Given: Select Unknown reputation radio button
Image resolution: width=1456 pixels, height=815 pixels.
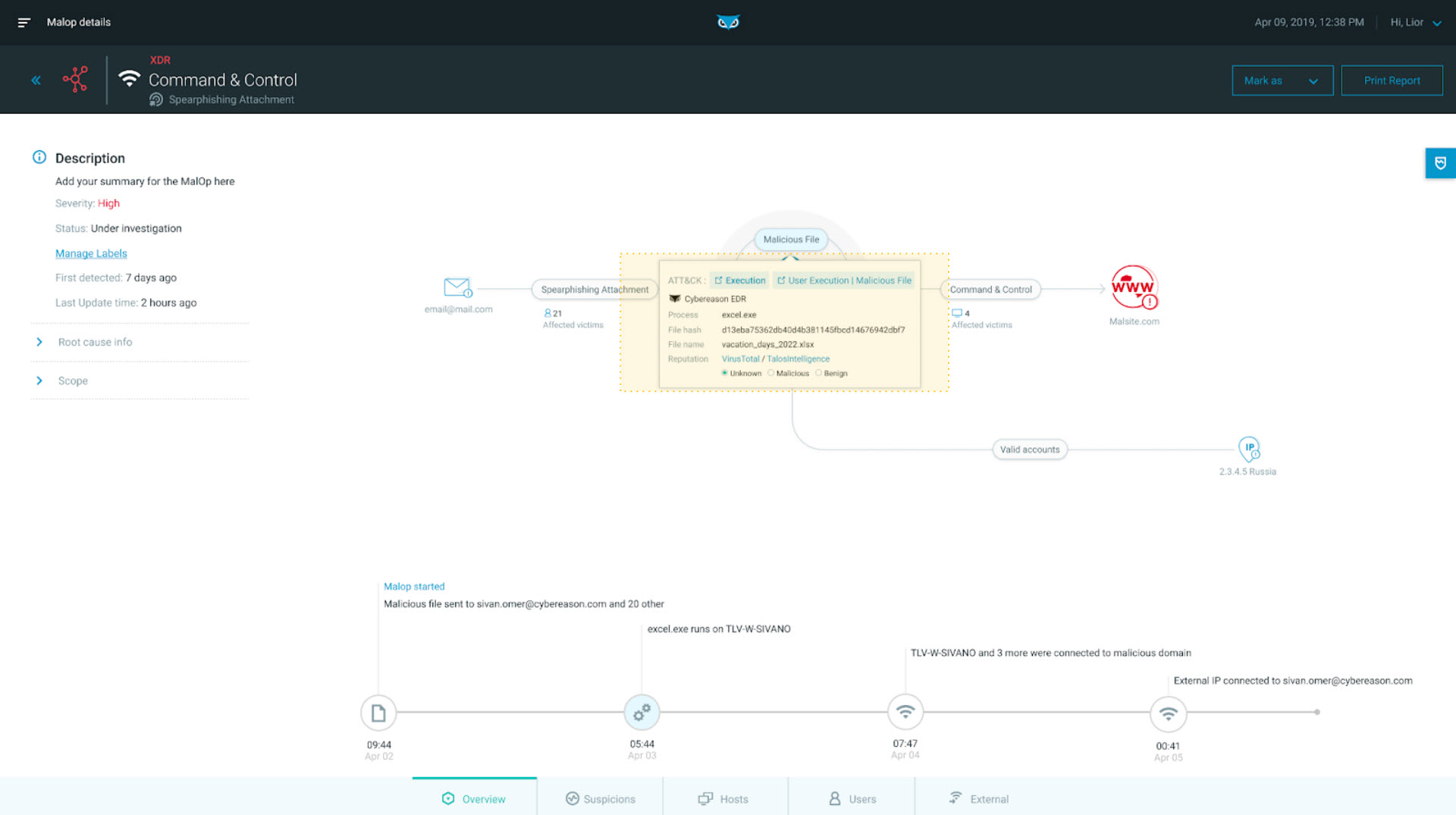Looking at the screenshot, I should (725, 373).
